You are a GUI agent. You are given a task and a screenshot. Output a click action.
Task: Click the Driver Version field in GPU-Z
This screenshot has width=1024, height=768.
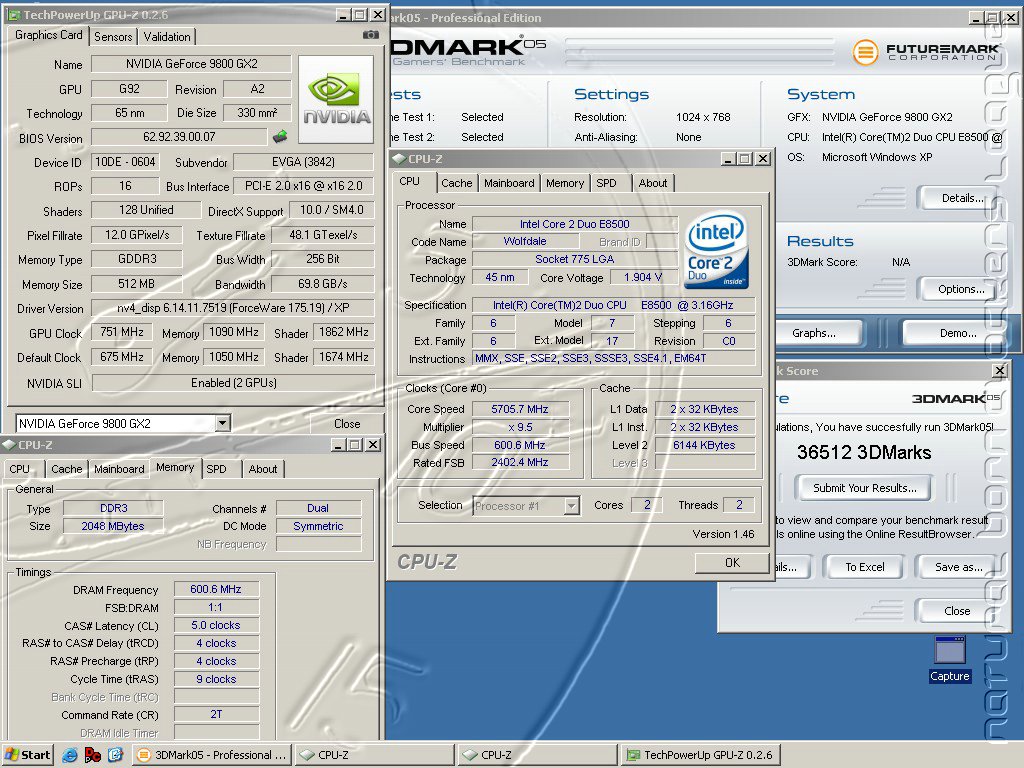click(x=233, y=308)
